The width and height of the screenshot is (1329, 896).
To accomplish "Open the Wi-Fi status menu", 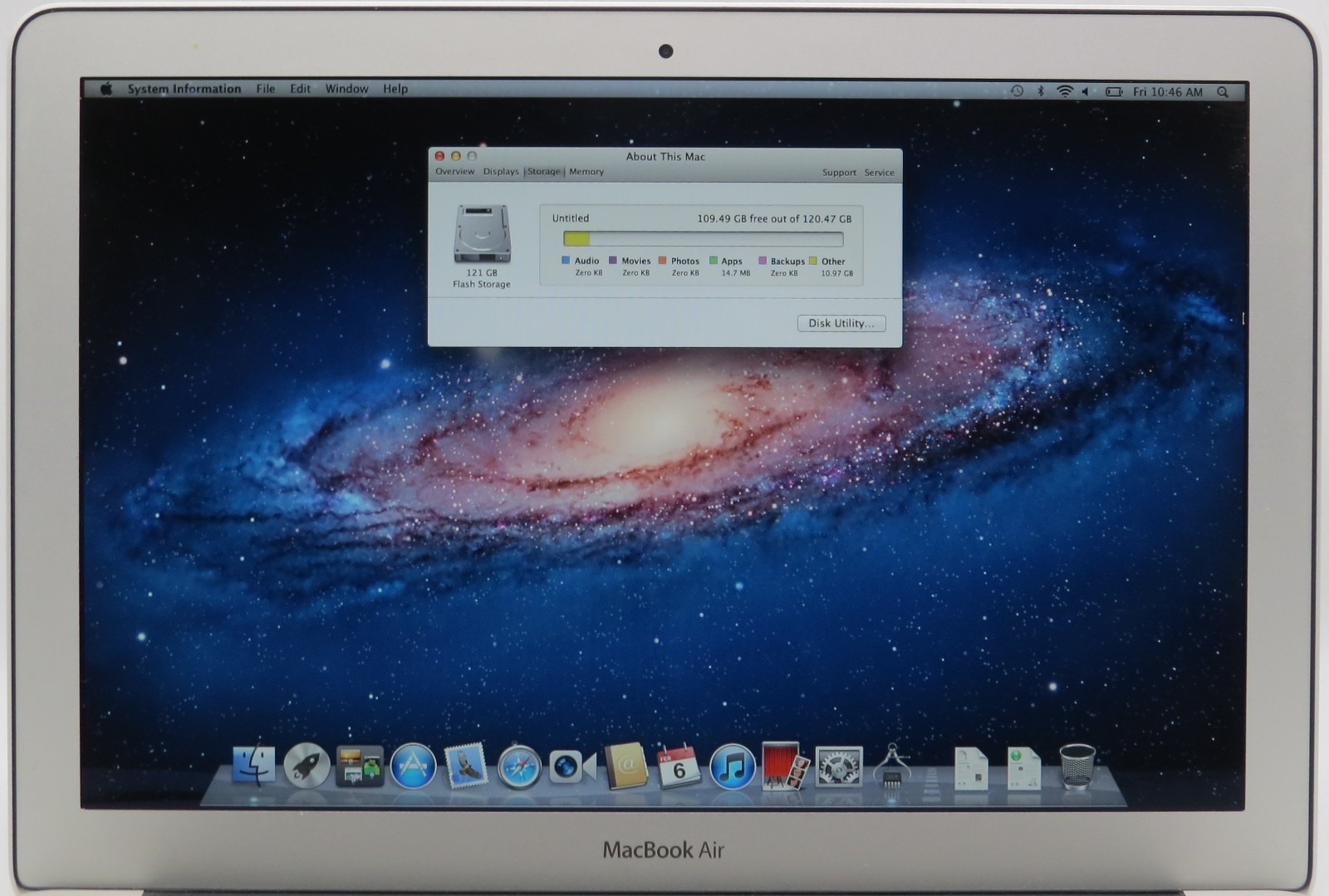I will click(x=1064, y=91).
